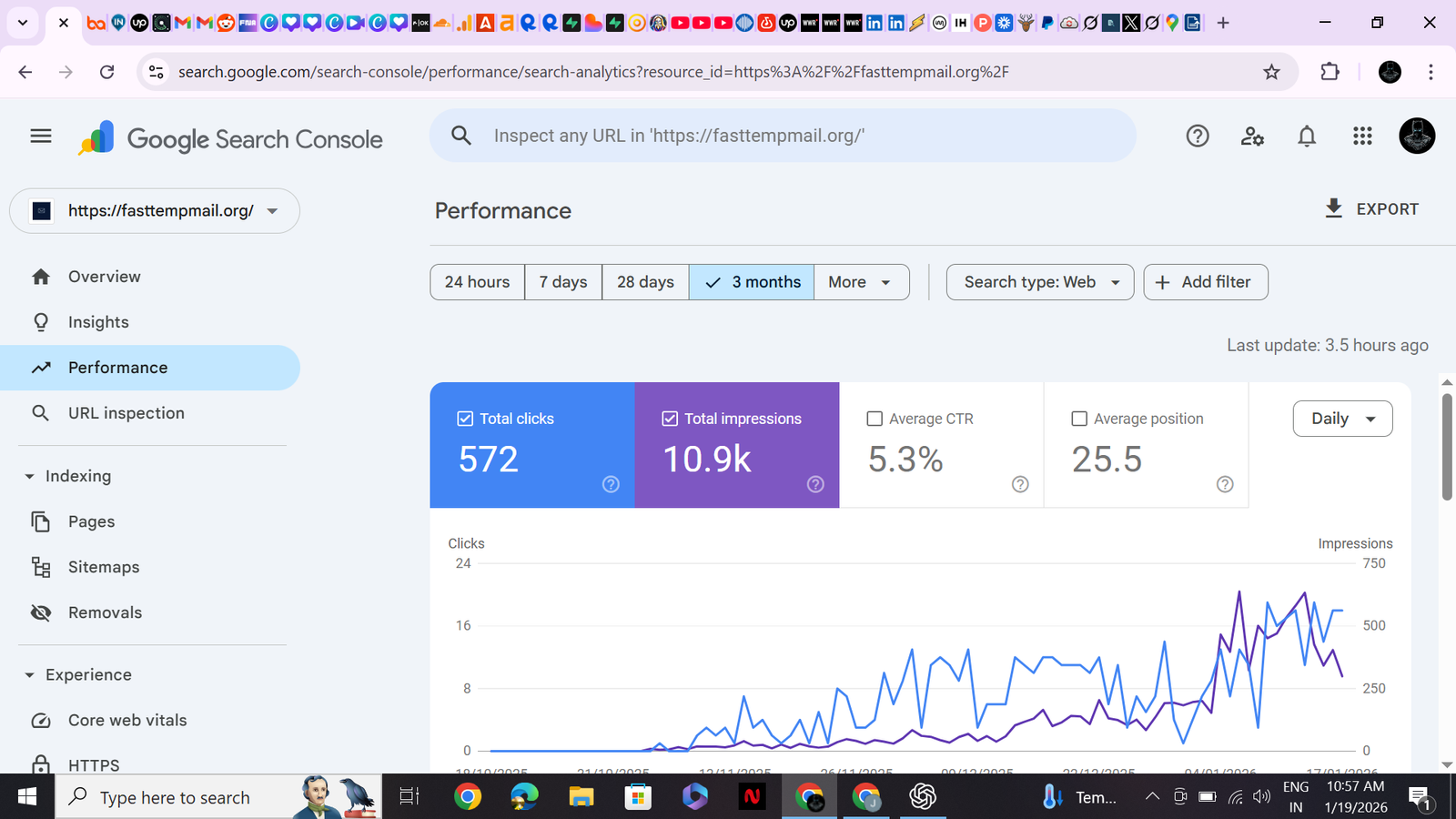The height and width of the screenshot is (819, 1456).
Task: Open the Sitemaps section
Action: point(103,566)
